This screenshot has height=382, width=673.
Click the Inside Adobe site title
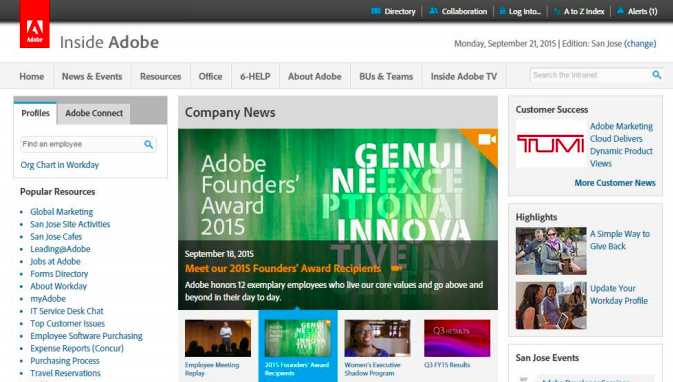click(109, 42)
